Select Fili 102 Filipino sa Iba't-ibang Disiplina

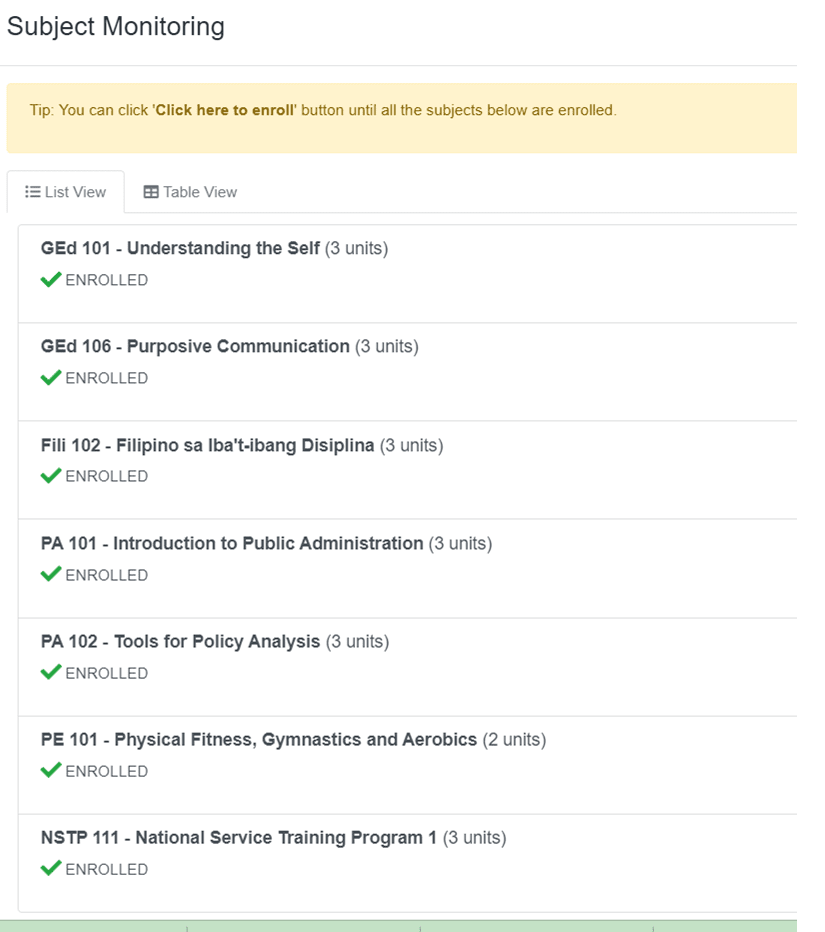(207, 445)
